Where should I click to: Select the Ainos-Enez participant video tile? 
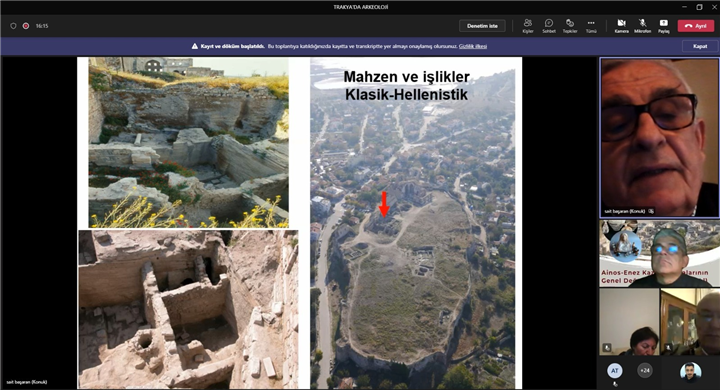659,254
